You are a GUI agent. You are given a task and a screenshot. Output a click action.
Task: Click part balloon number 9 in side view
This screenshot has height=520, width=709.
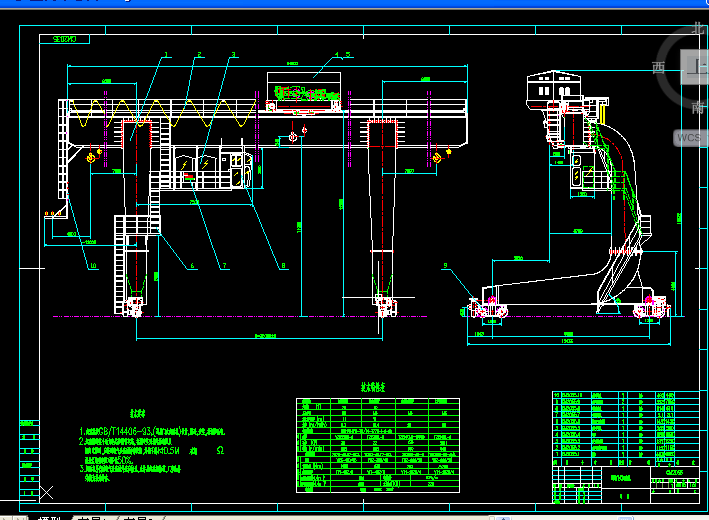click(446, 265)
